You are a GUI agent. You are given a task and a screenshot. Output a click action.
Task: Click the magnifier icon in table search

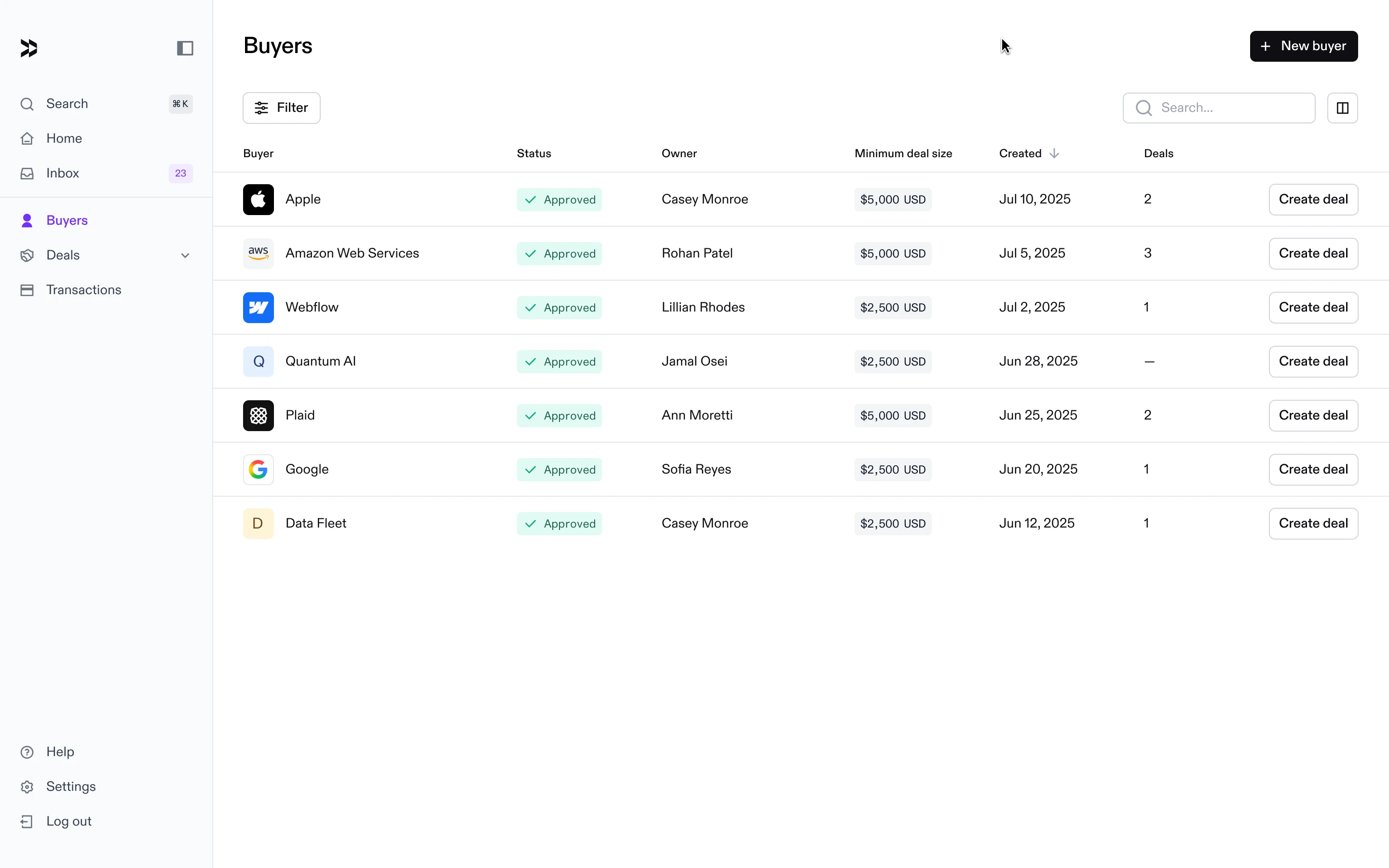coord(1144,108)
